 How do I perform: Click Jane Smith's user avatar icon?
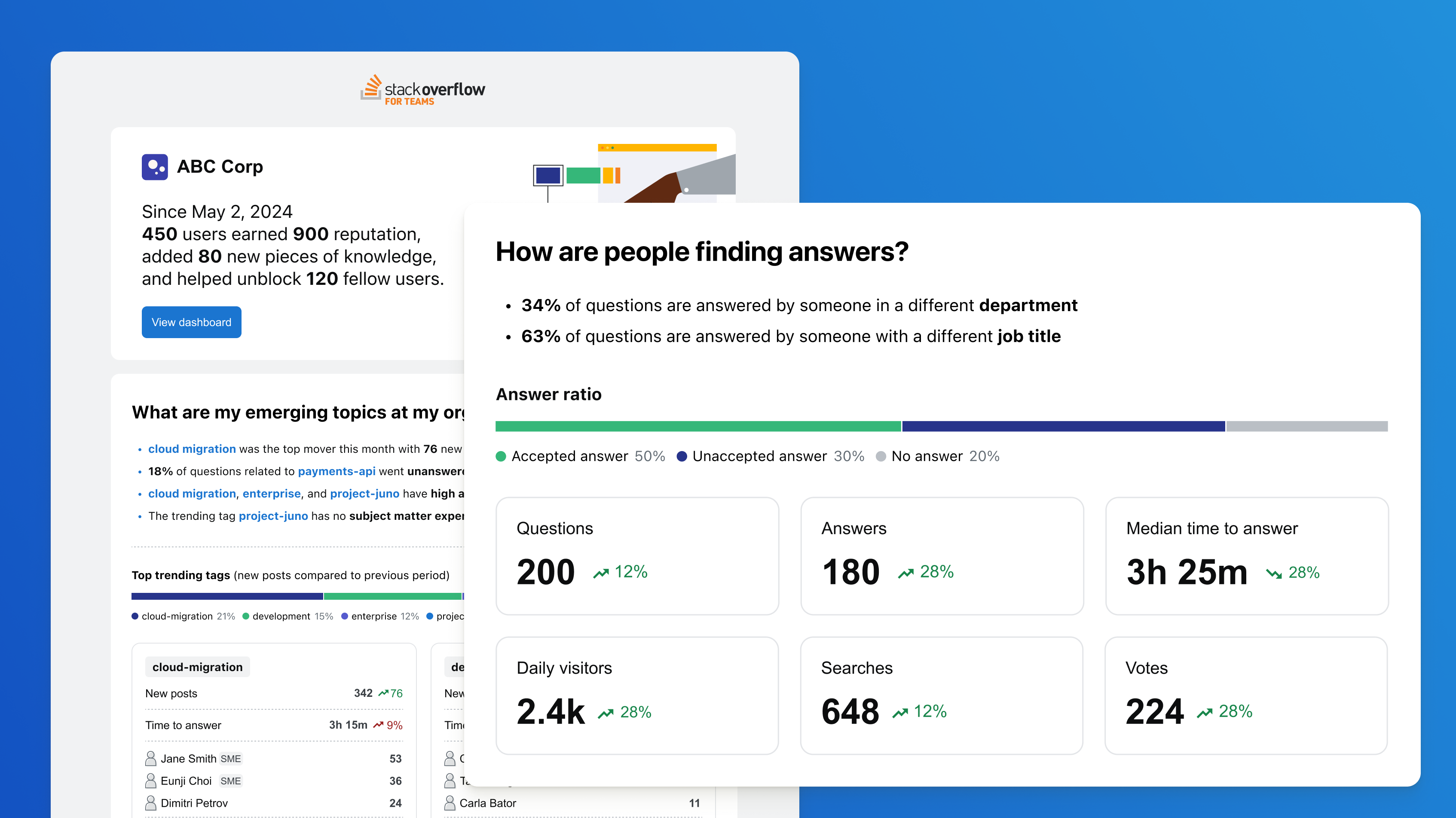click(151, 758)
